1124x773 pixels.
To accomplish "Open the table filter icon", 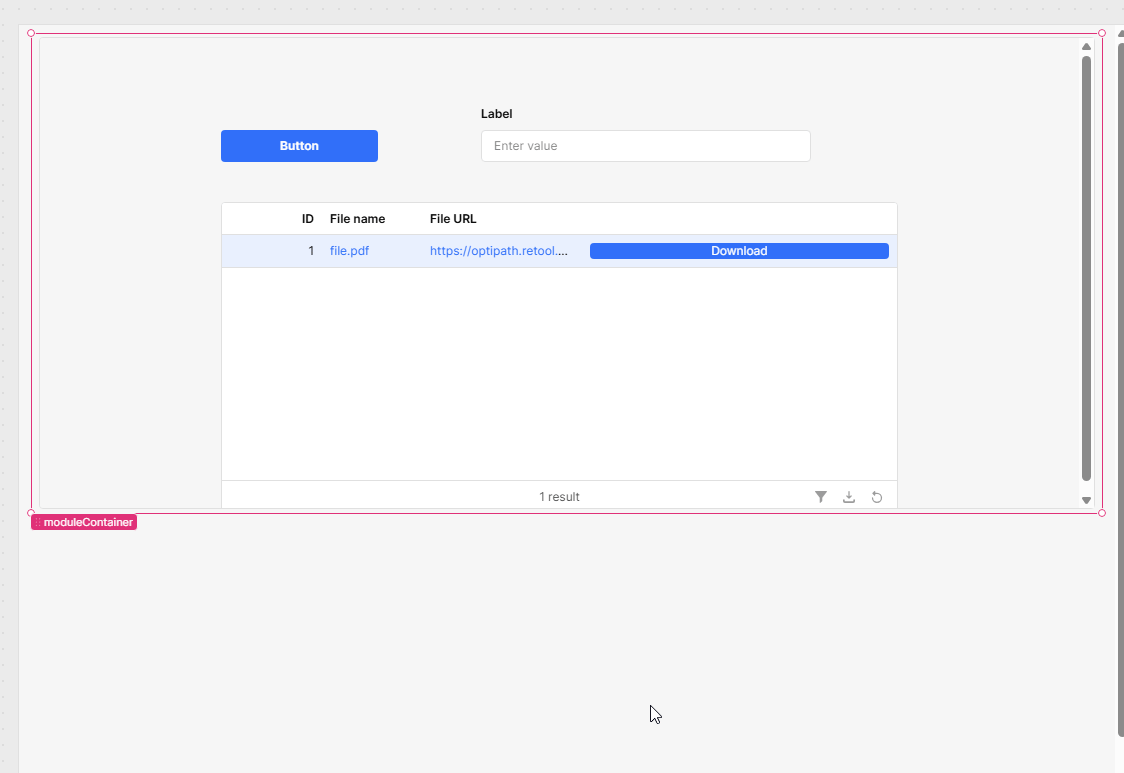I will (821, 497).
